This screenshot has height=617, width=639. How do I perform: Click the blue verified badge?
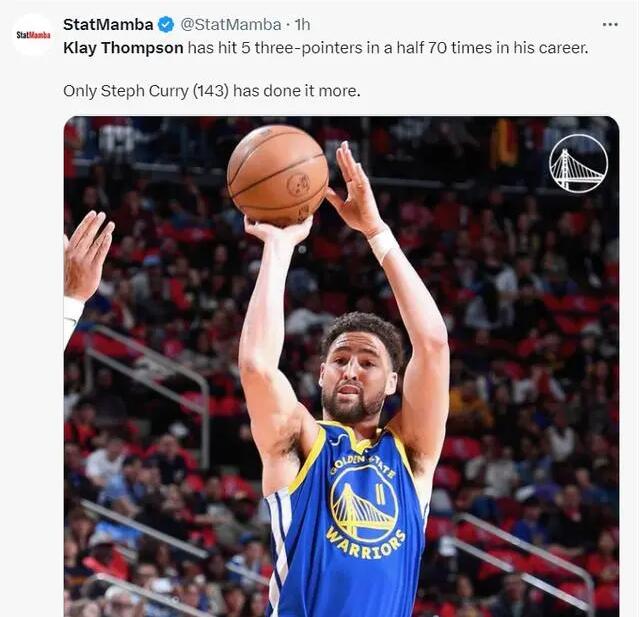coord(166,24)
